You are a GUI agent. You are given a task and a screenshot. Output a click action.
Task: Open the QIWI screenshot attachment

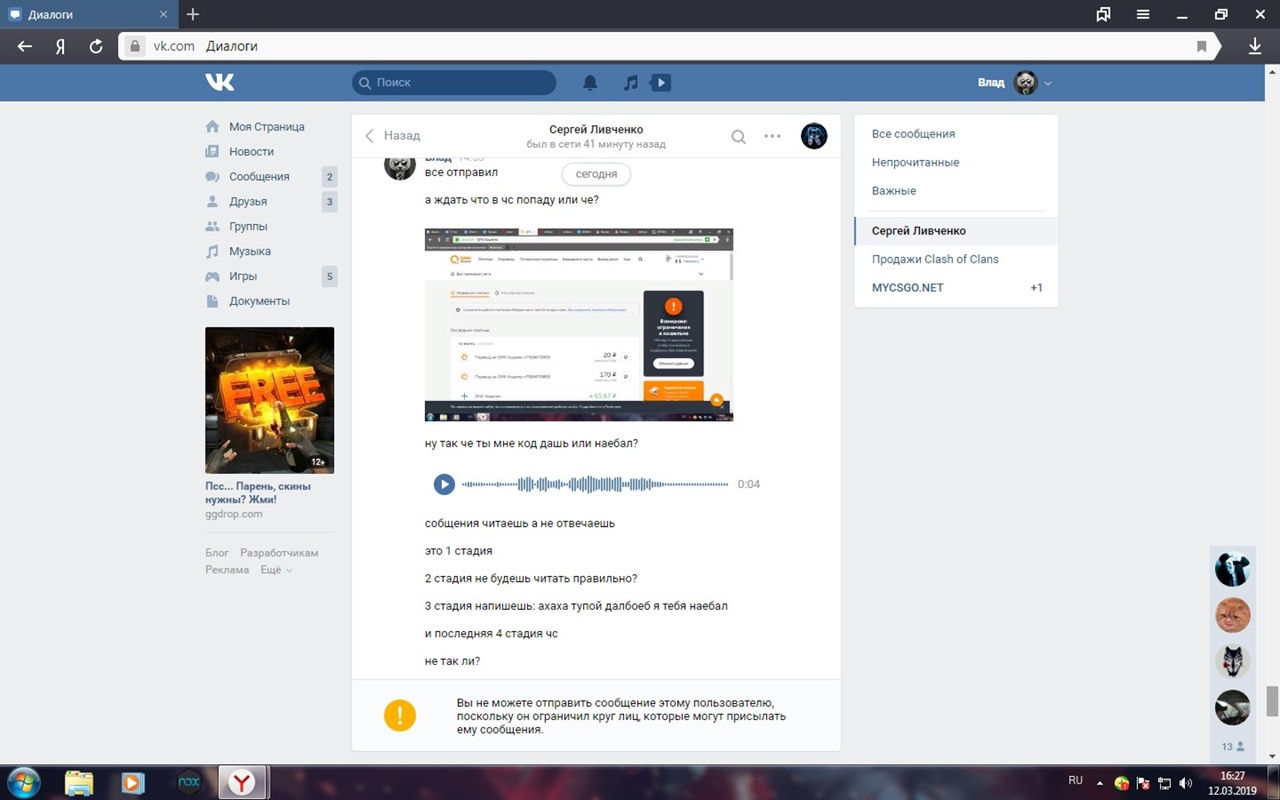click(x=578, y=324)
